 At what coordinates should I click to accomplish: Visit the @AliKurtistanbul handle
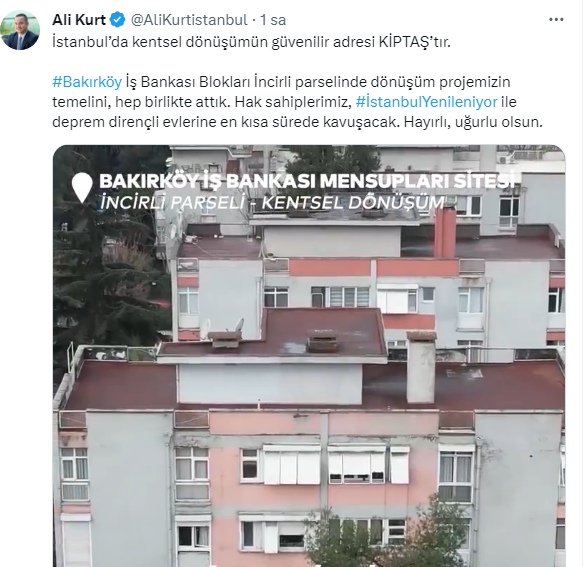pos(189,20)
